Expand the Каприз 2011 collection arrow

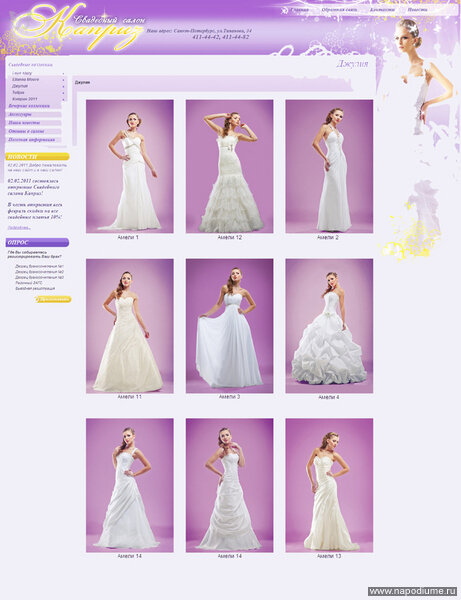coord(63,99)
